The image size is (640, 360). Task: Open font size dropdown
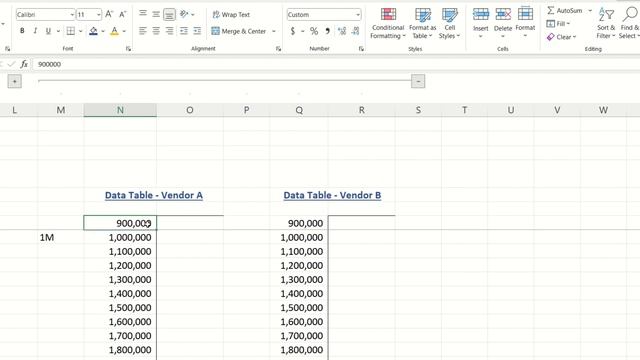98,15
